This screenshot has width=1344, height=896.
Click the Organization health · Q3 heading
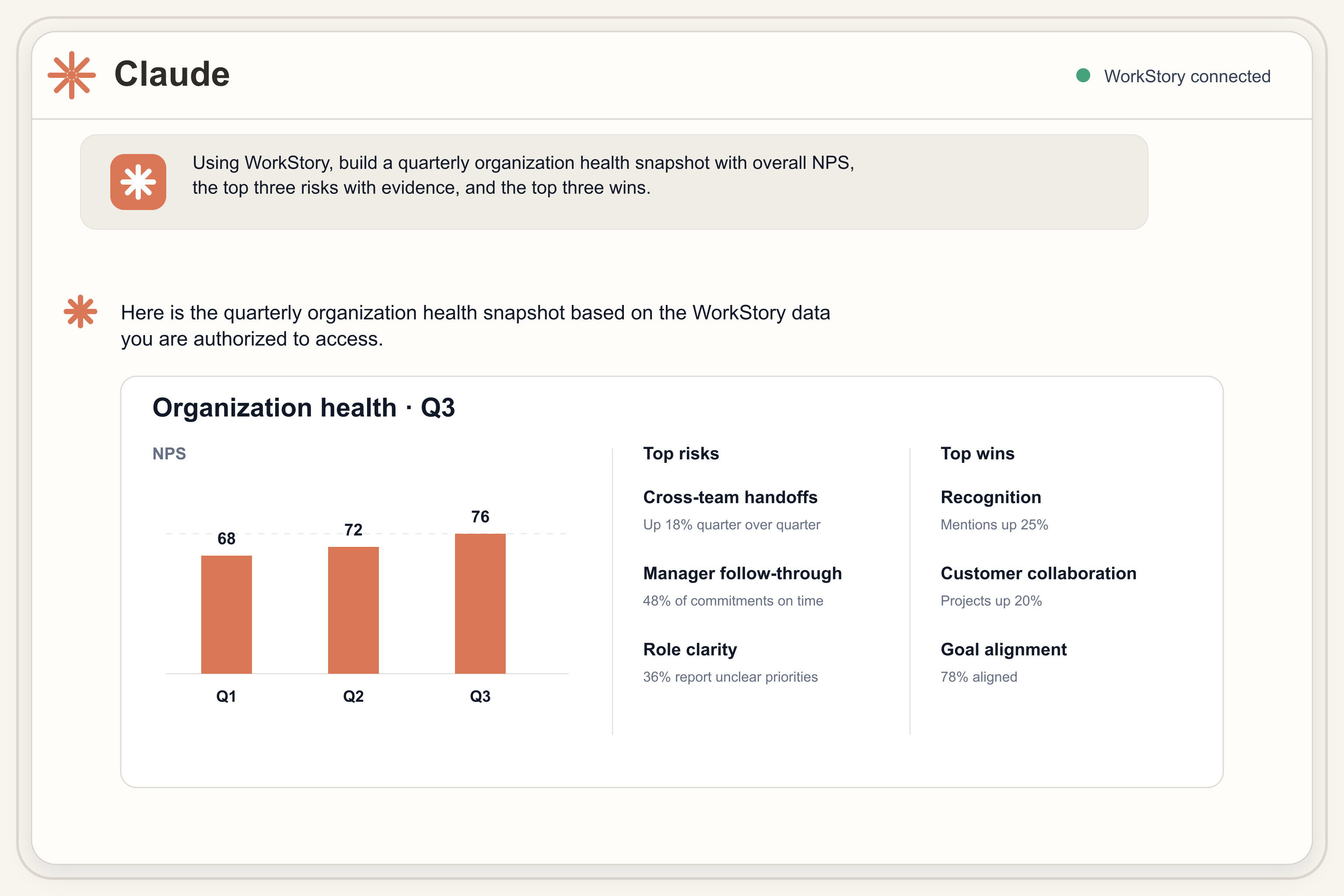(x=304, y=408)
